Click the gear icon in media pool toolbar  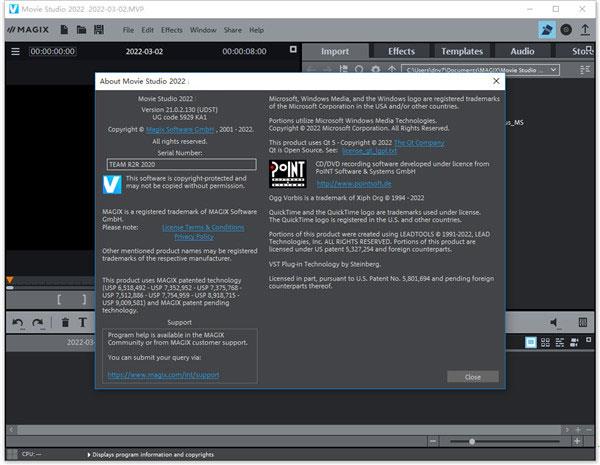coord(376,70)
